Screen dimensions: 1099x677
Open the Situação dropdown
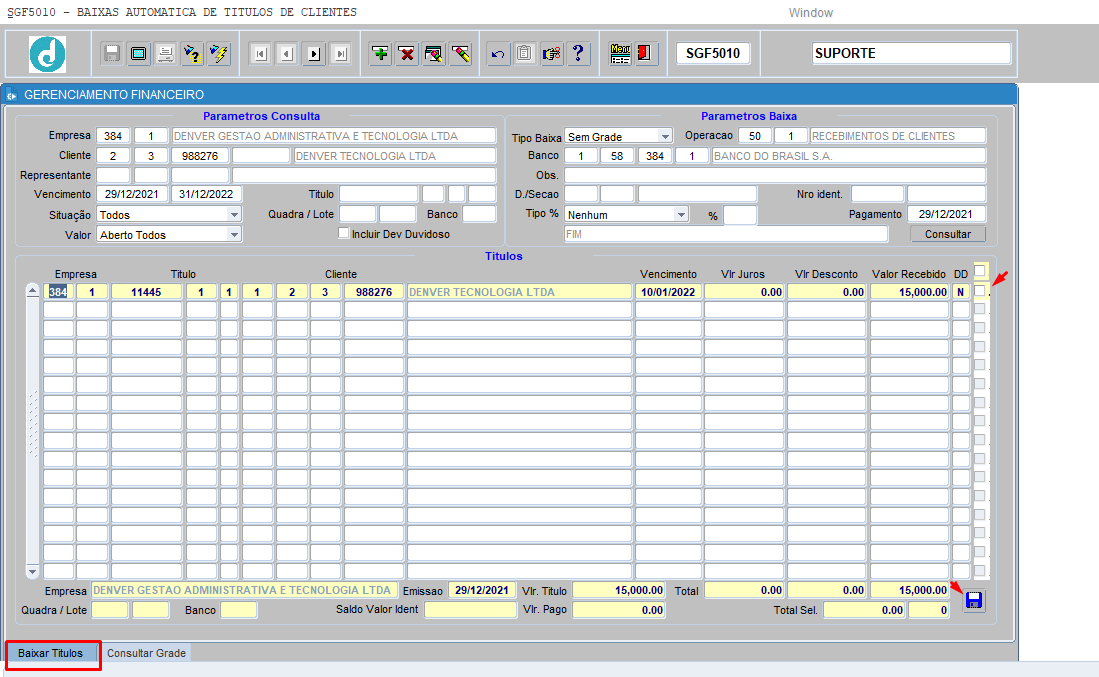tap(234, 214)
